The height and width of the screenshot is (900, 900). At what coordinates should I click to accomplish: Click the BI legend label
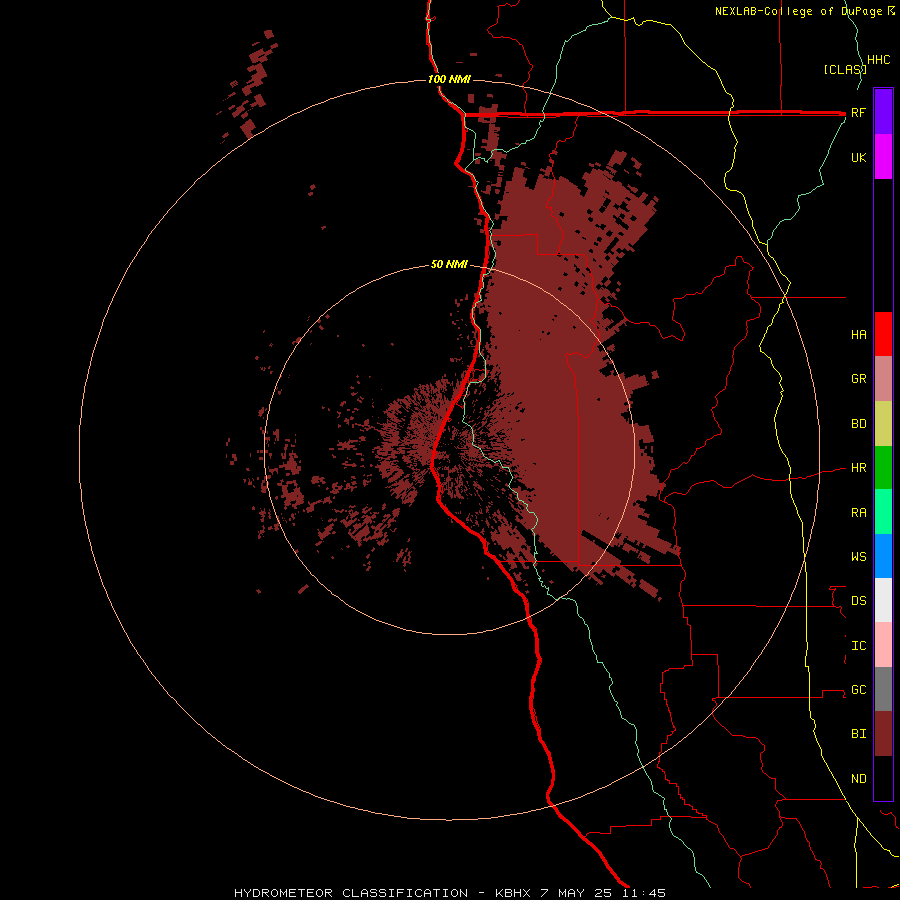click(x=858, y=734)
